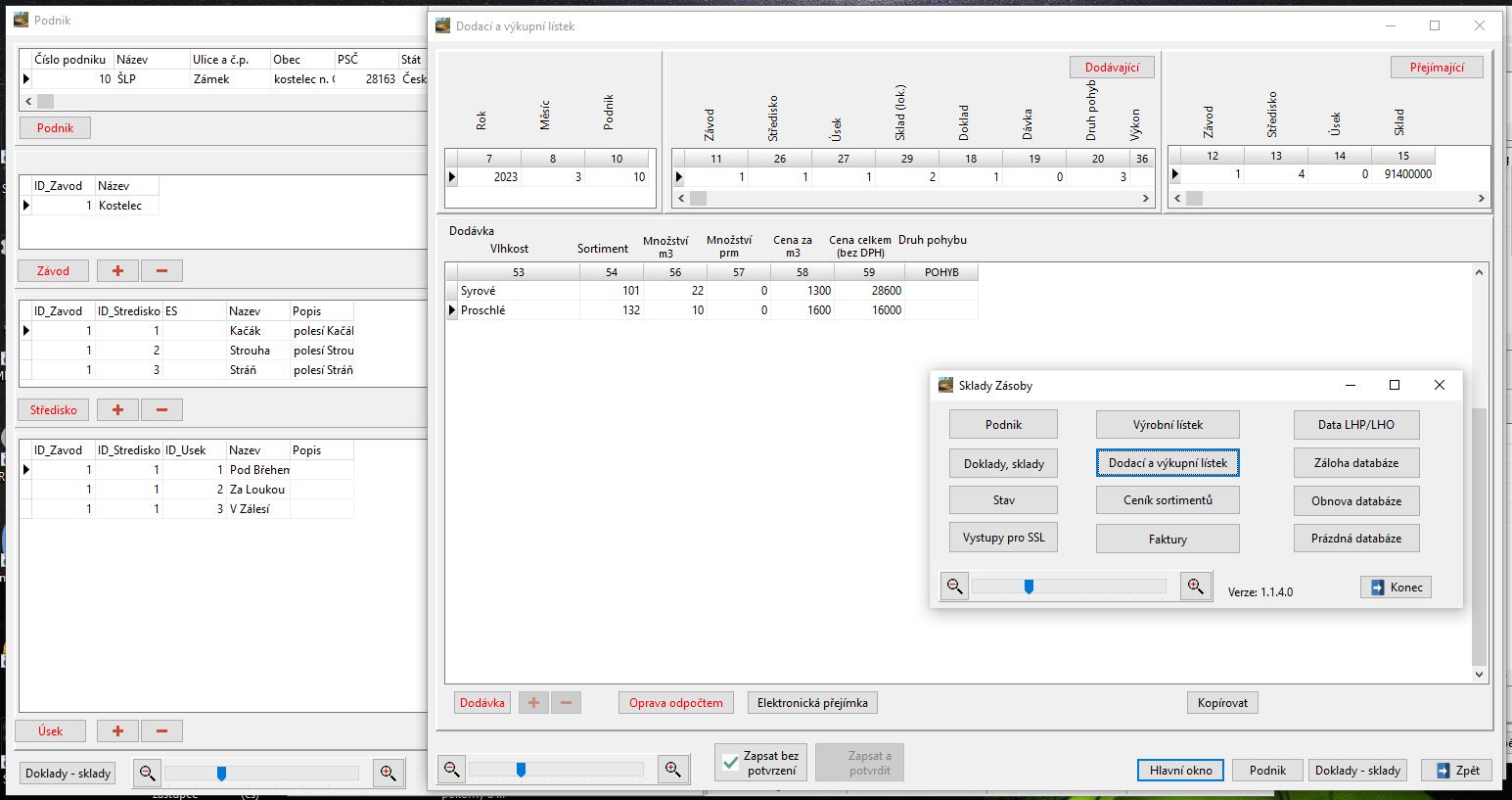
Task: Click Záloha databáze button
Action: click(1356, 463)
